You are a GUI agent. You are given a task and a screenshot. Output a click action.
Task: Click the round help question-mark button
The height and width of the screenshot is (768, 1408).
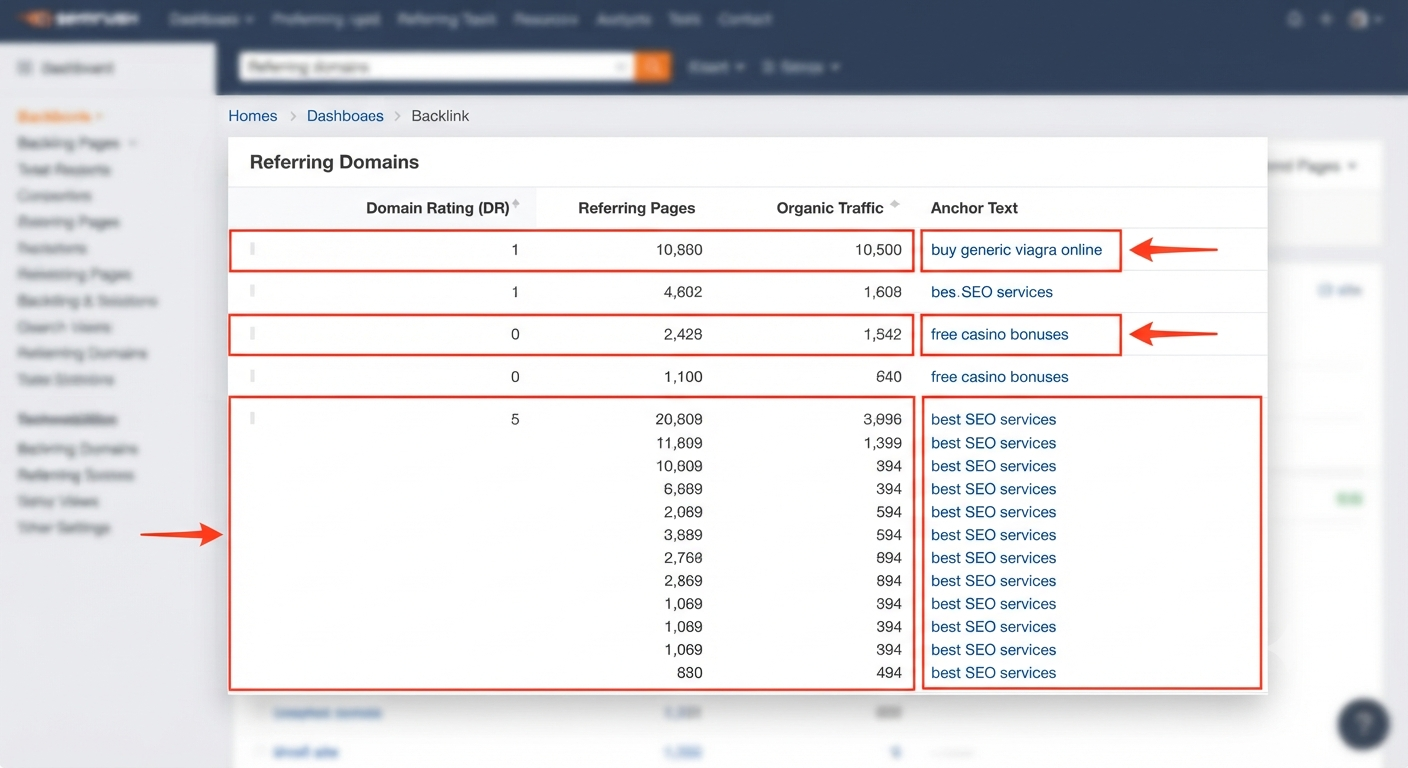point(1363,724)
